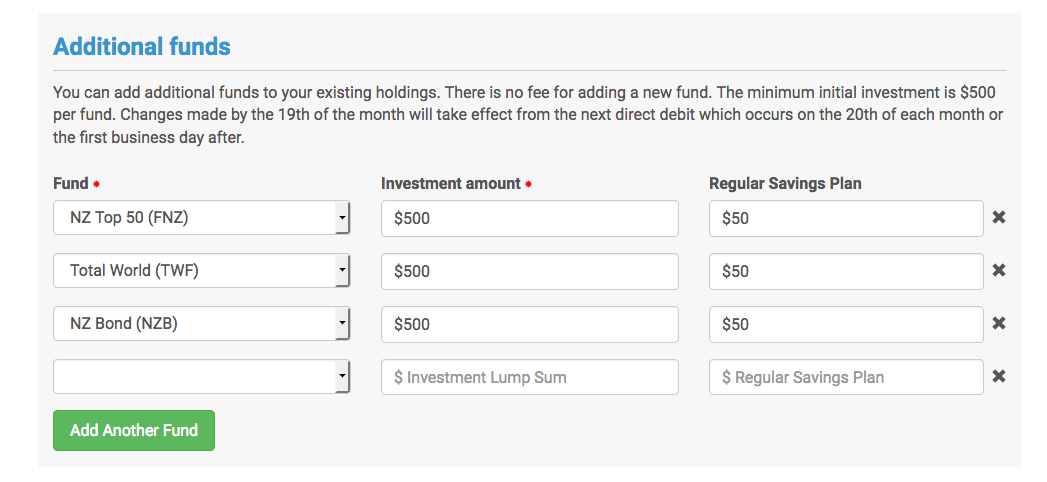
Task: Delete the NZ Bond fund row
Action: coord(998,323)
